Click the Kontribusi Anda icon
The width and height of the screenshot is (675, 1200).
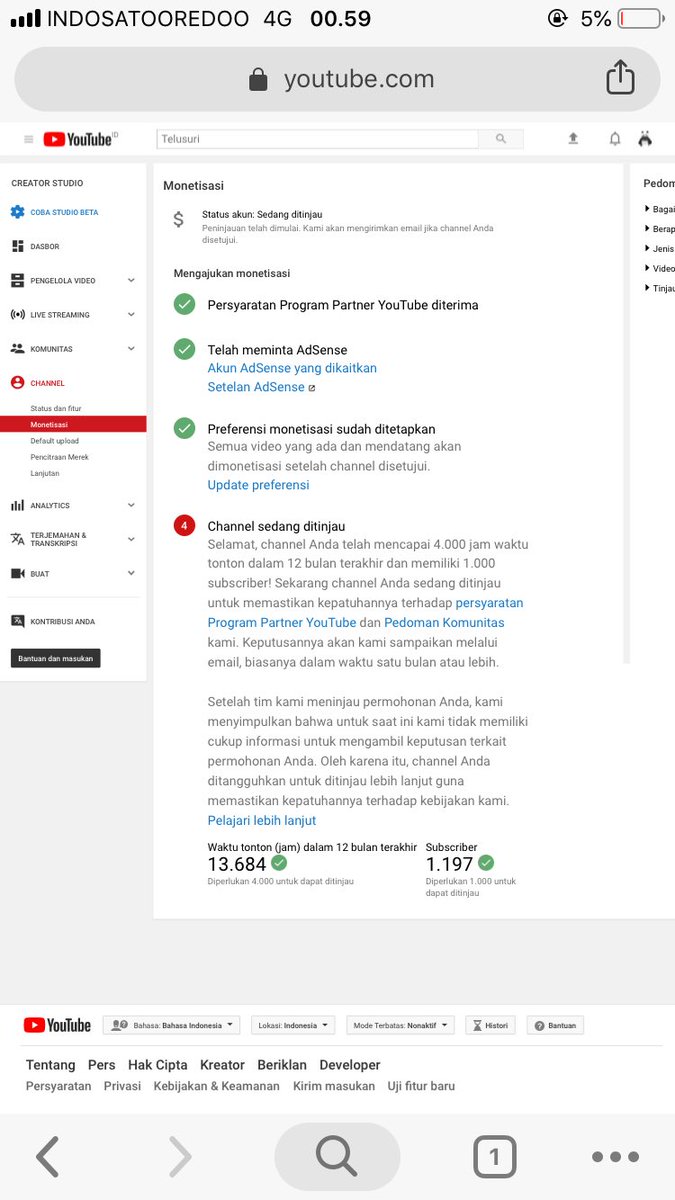pyautogui.click(x=17, y=621)
